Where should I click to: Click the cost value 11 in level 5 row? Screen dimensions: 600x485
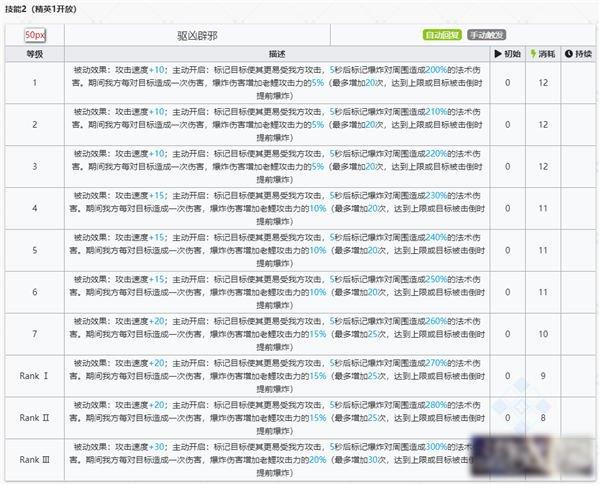tap(543, 250)
